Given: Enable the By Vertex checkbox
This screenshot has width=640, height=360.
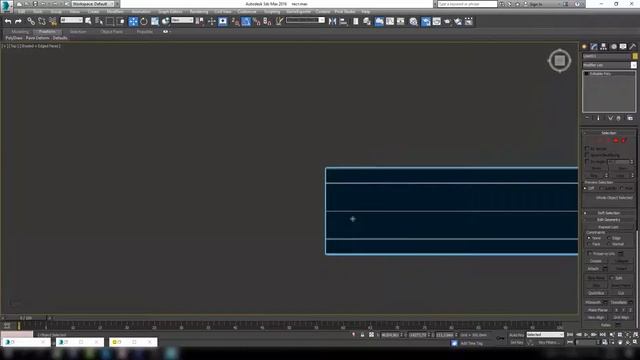Looking at the screenshot, I should 587,149.
